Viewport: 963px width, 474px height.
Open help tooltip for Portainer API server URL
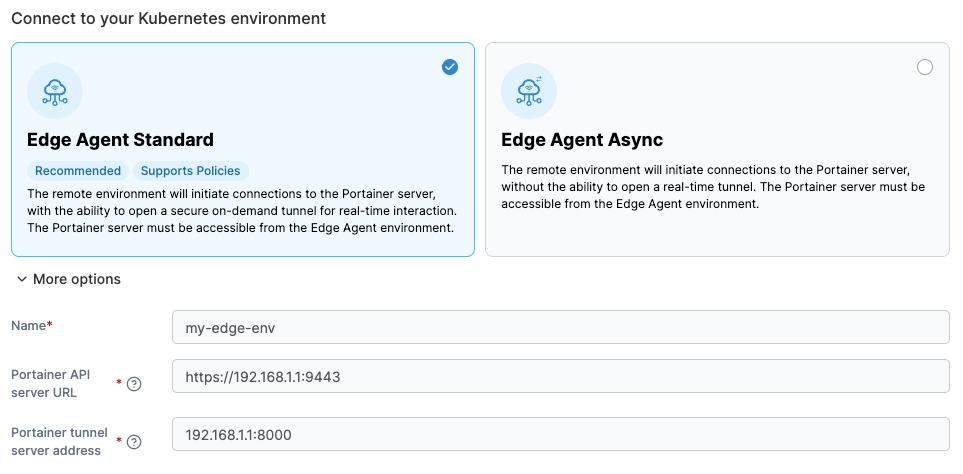[x=134, y=384]
